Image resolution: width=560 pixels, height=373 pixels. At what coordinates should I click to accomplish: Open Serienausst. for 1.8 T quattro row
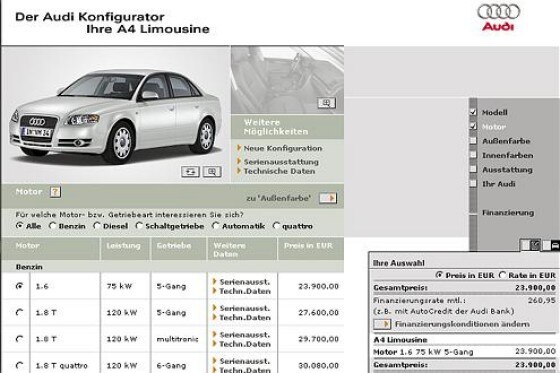tap(245, 361)
